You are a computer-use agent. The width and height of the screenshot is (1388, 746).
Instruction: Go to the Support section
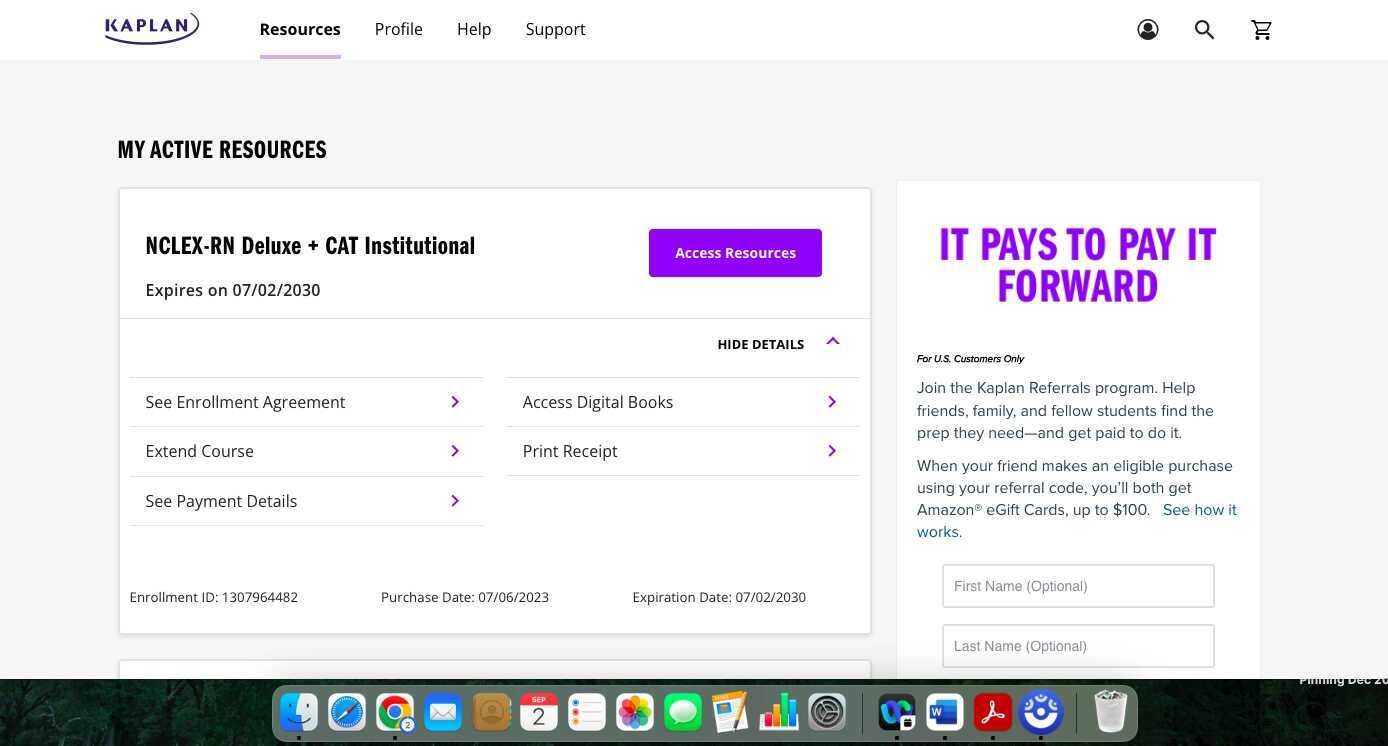coord(555,29)
